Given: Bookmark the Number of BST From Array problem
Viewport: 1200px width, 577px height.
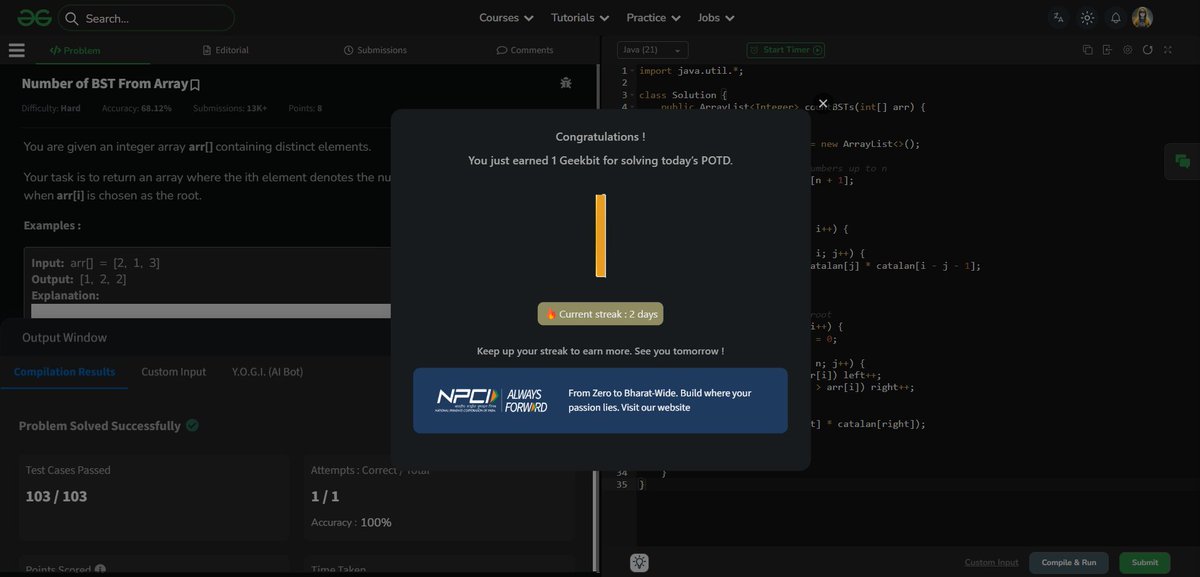Looking at the screenshot, I should pos(195,86).
